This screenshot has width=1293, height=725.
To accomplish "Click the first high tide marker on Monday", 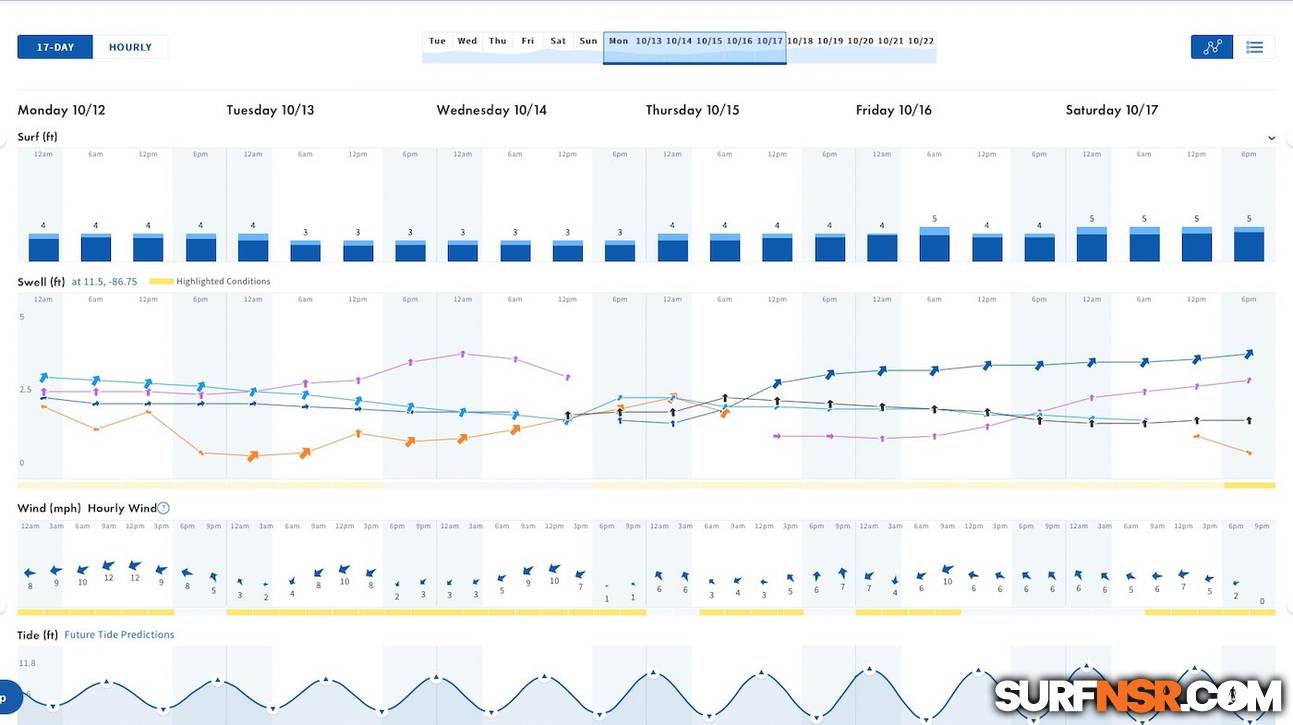I will [x=107, y=681].
